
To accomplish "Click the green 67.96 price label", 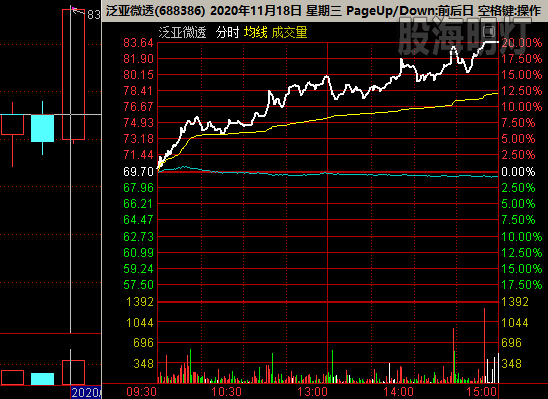I will point(138,188).
